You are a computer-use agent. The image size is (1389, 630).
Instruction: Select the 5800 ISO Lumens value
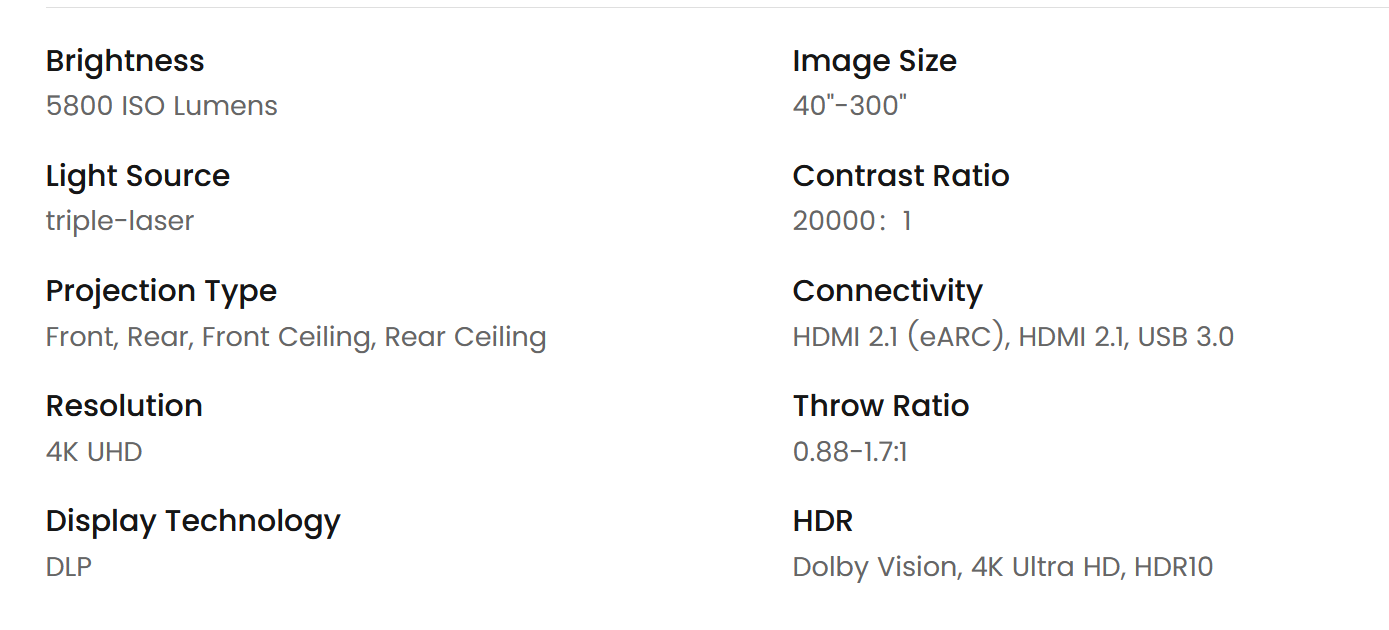(x=162, y=106)
